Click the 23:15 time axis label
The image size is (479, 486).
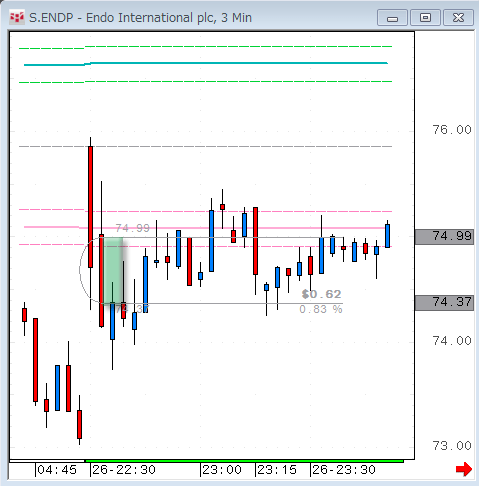pos(277,470)
